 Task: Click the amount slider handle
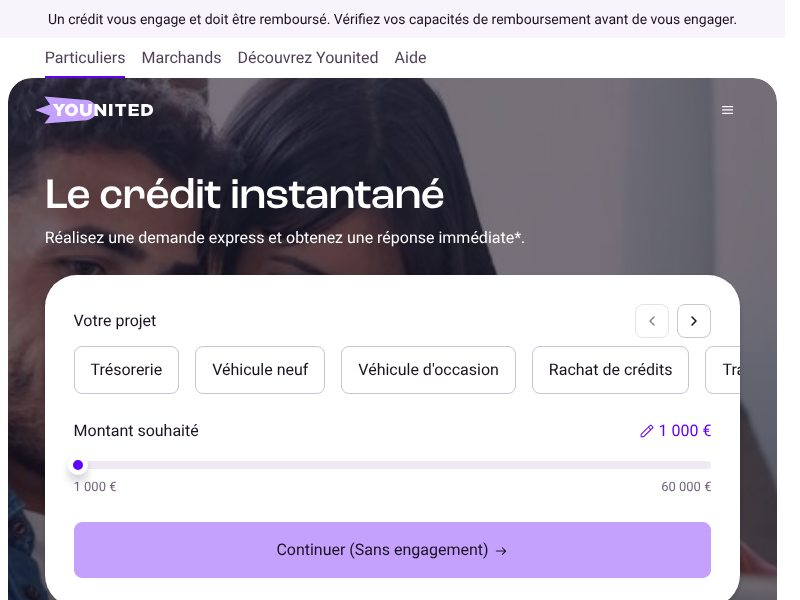pyautogui.click(x=78, y=465)
